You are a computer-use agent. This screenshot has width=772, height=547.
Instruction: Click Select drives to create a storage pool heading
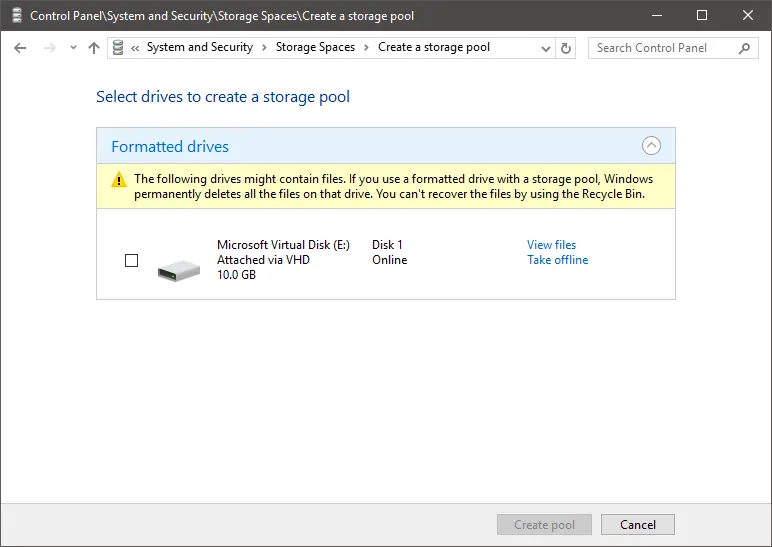coord(223,97)
